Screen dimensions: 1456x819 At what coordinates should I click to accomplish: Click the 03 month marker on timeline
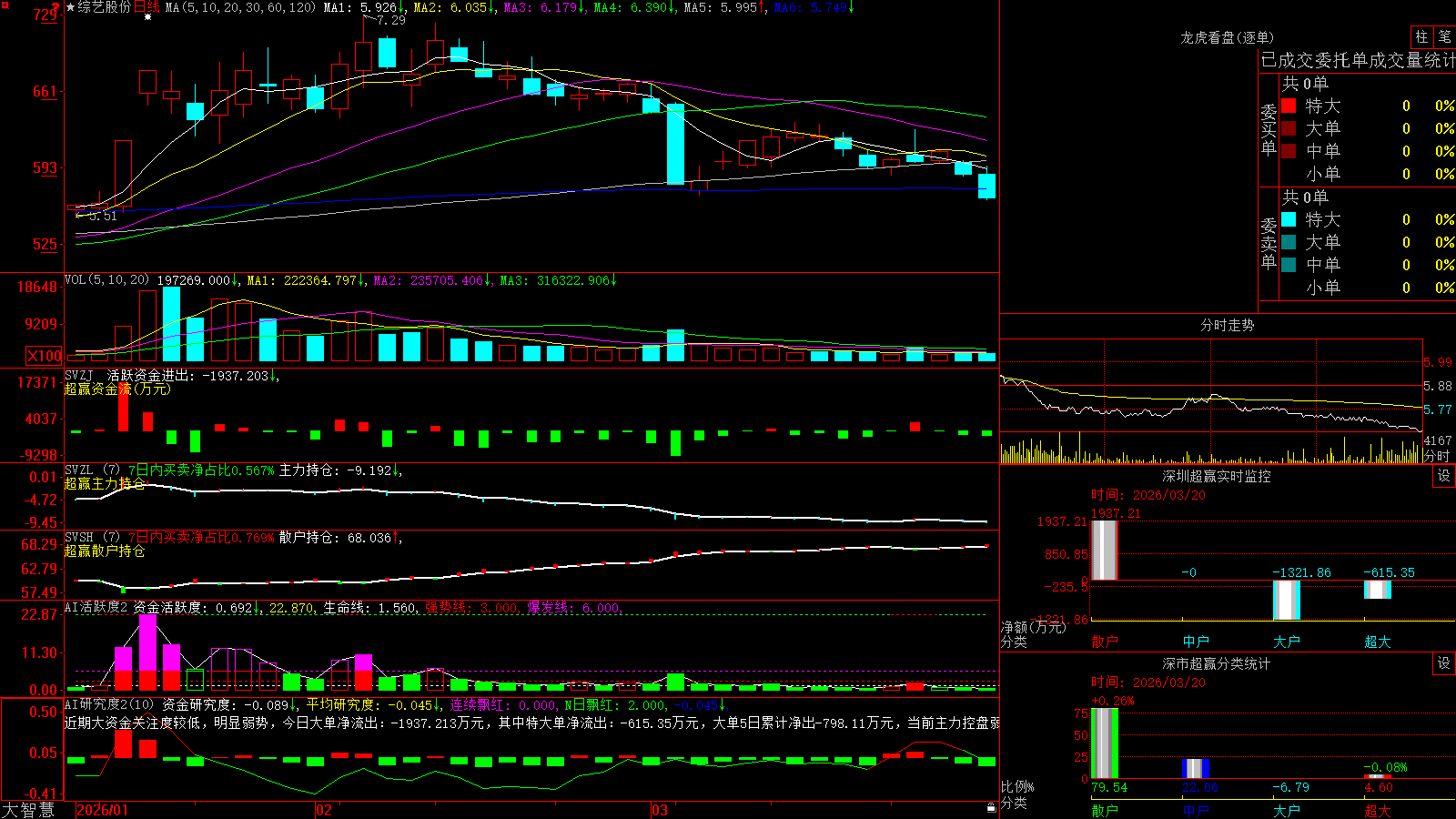point(660,809)
